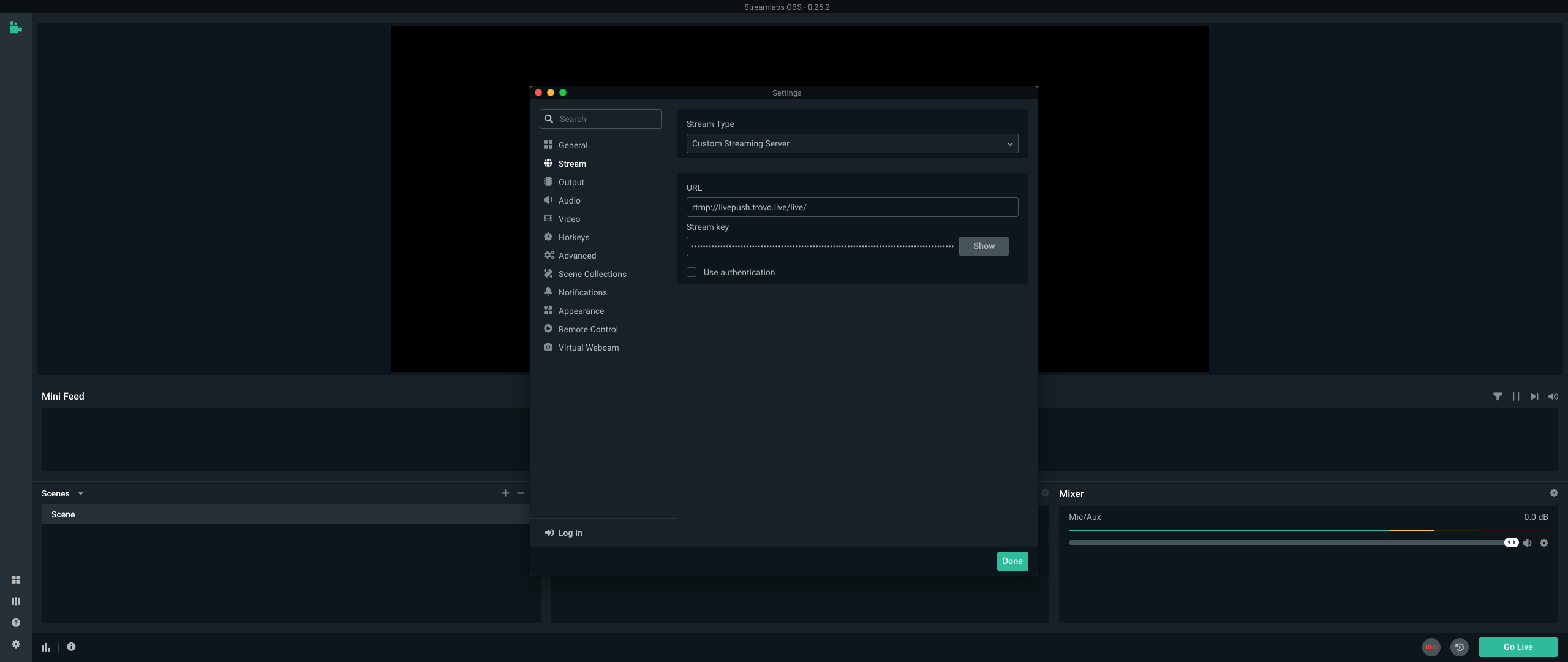Open the Stream Type dropdown
The width and height of the screenshot is (1568, 662).
(x=851, y=143)
